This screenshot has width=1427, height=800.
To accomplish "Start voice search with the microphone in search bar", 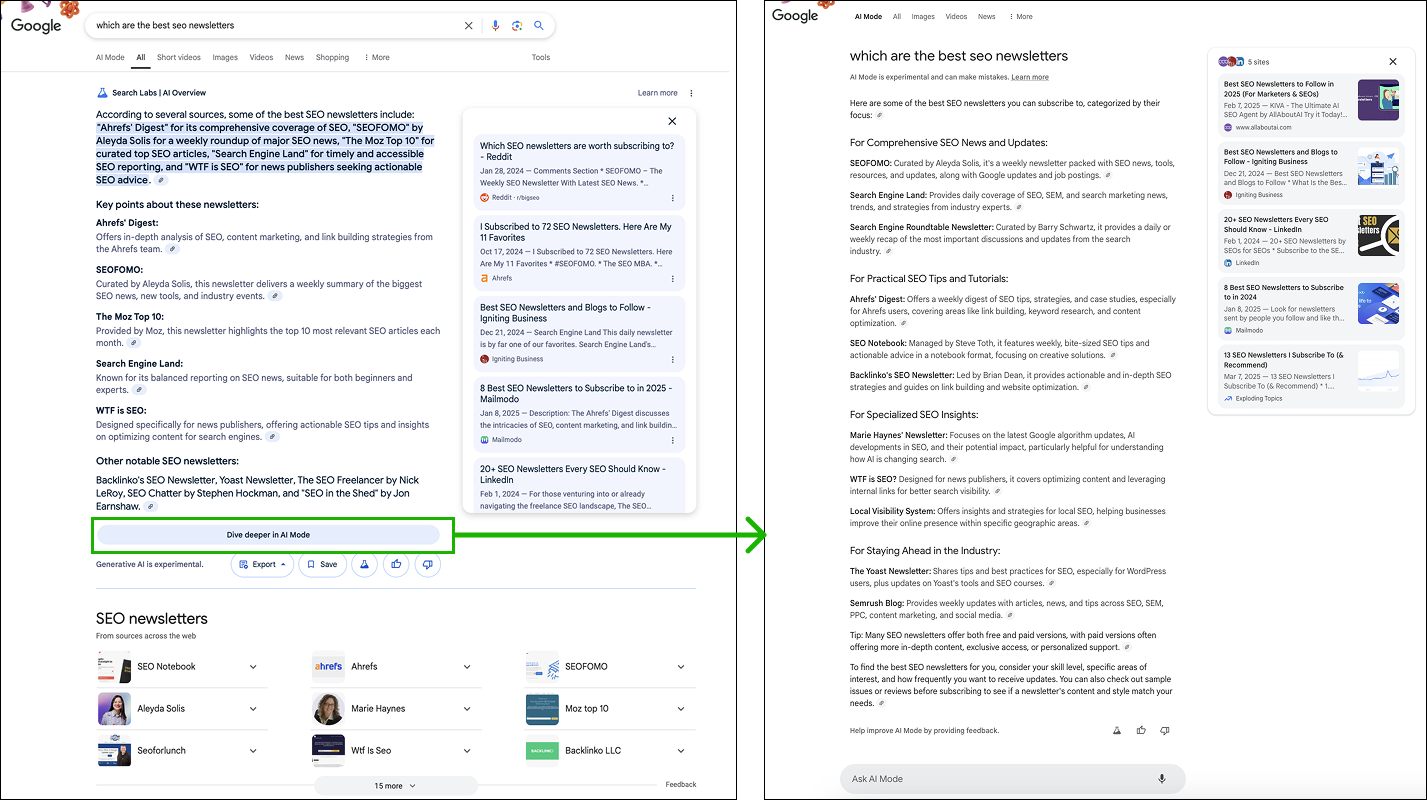I will pyautogui.click(x=496, y=26).
